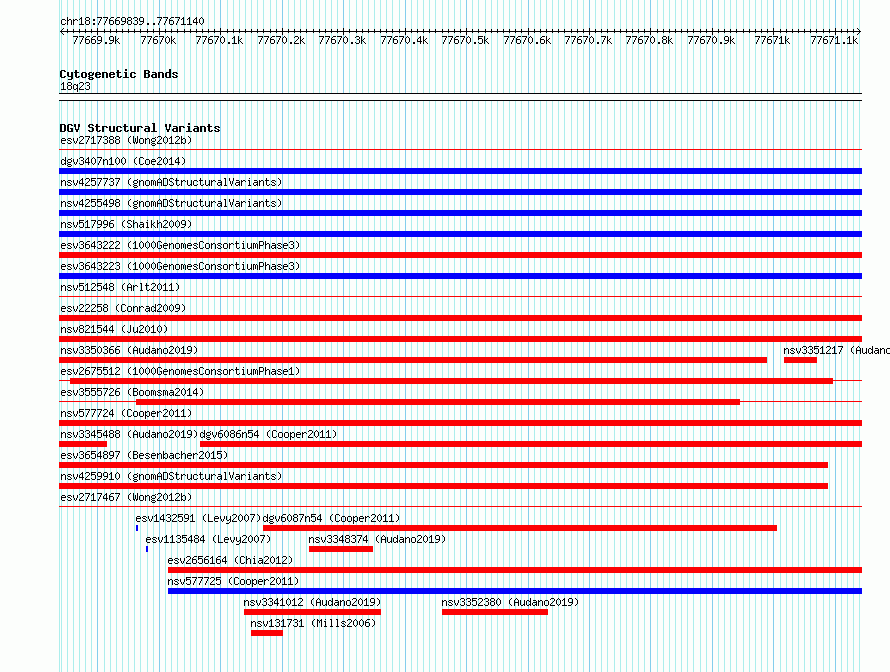This screenshot has width=890, height=672.
Task: Click the short red bar under nsv3345488
Action: point(83,444)
